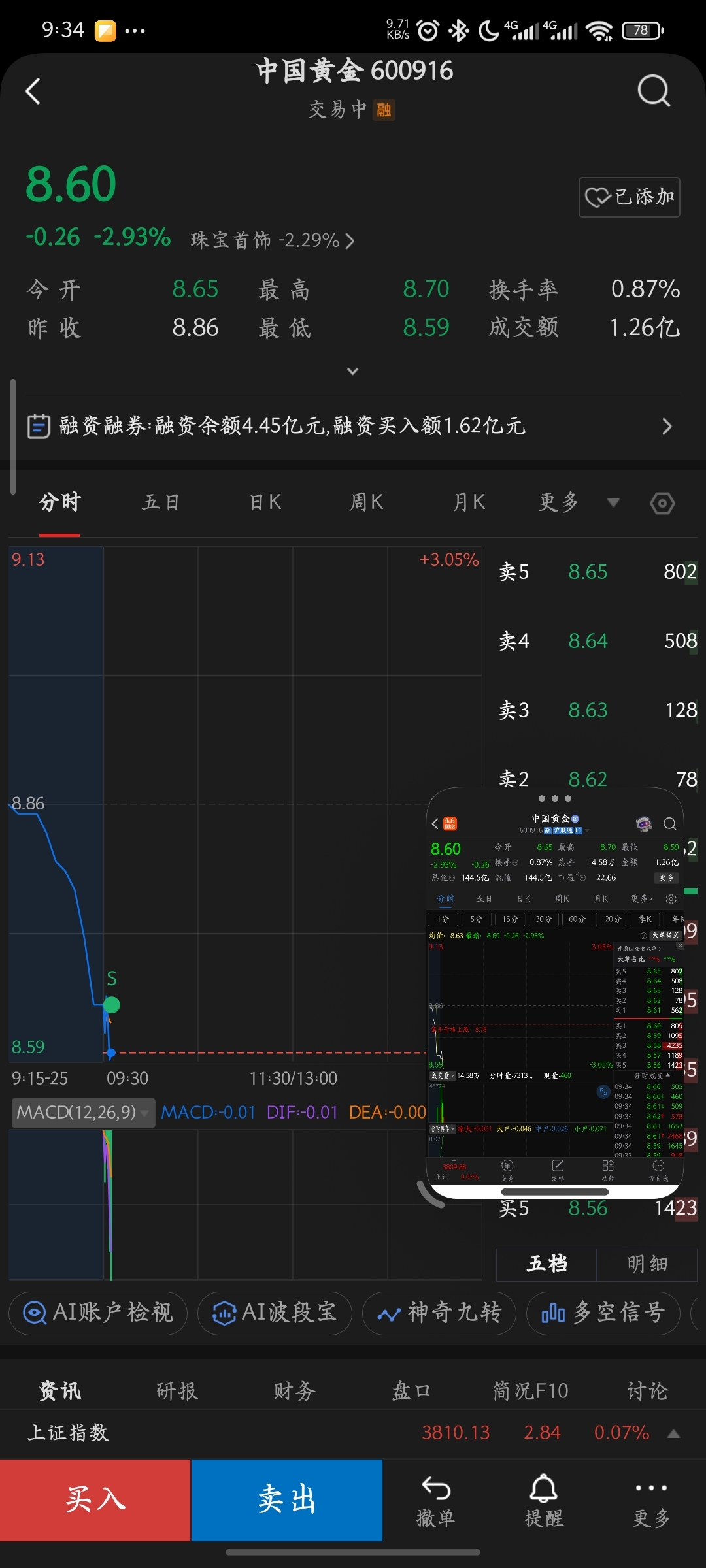Tap the search magnifier in the floating window

click(669, 824)
